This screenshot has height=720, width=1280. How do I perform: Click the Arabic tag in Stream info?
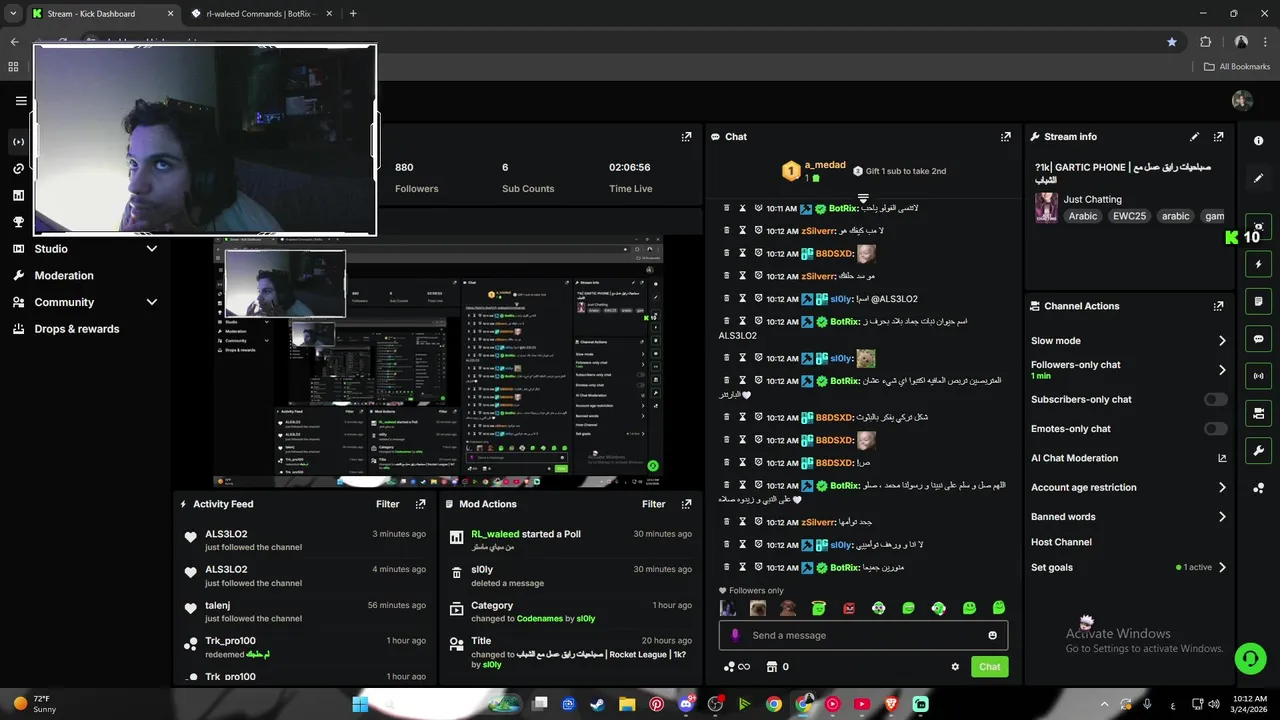click(1082, 216)
